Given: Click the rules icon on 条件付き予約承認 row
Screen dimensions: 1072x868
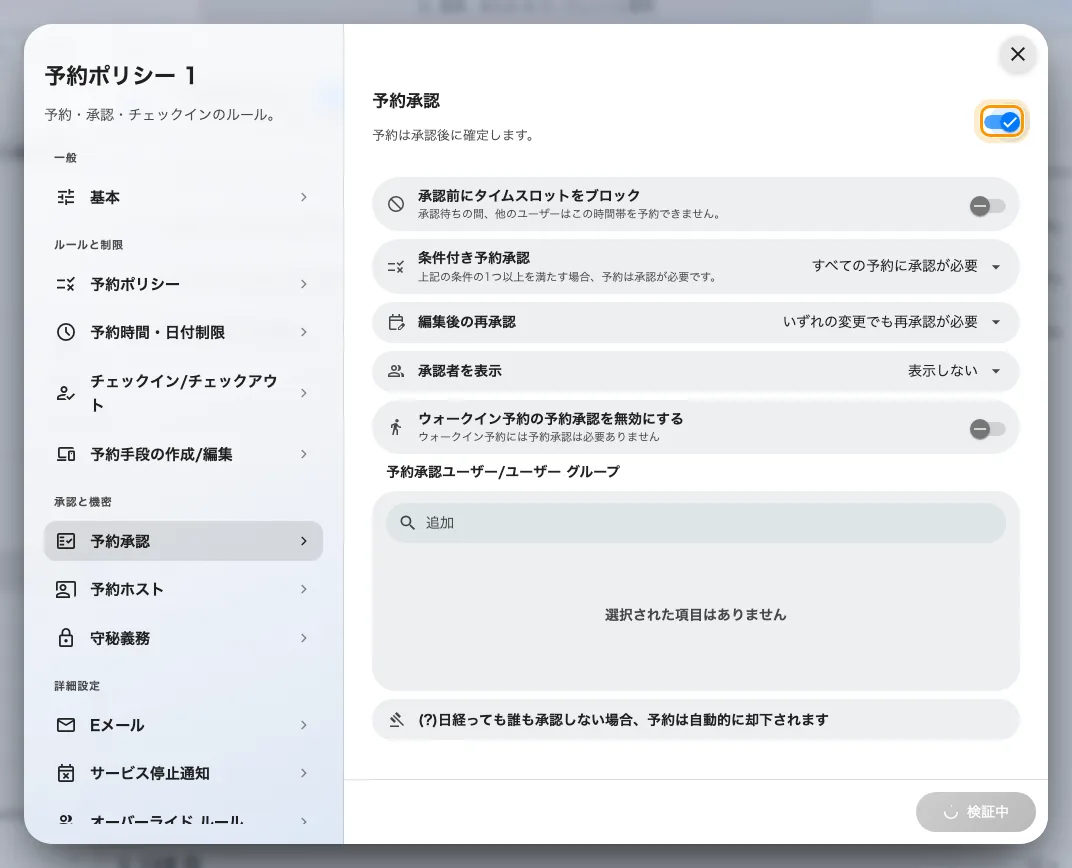Looking at the screenshot, I should [x=396, y=267].
